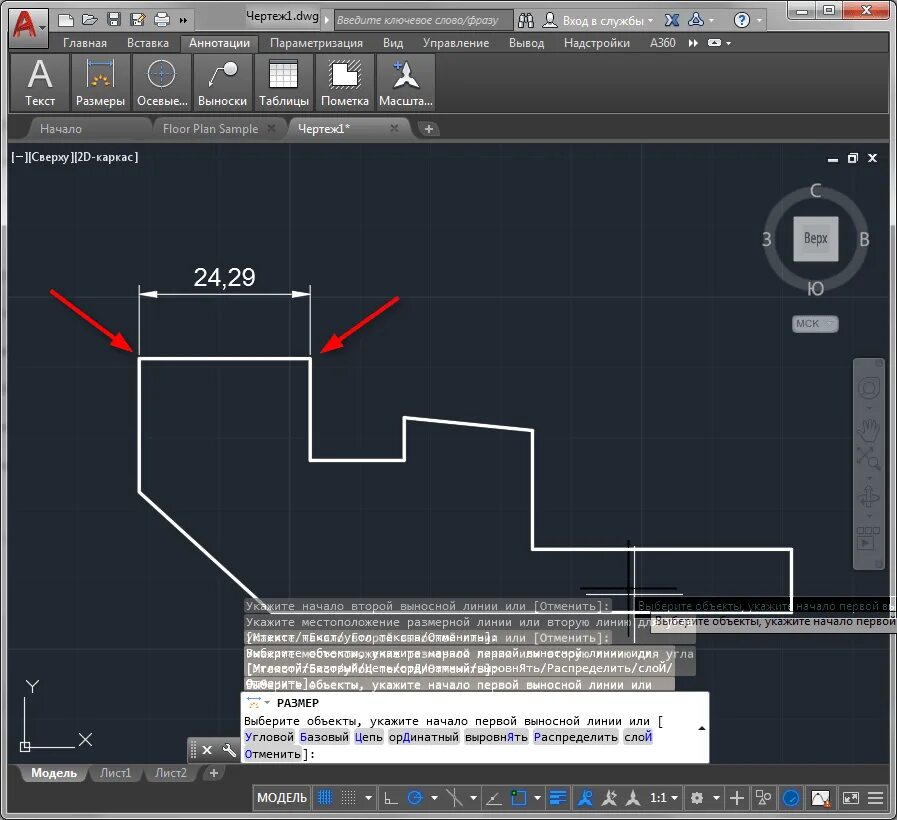Open command line settings wrench icon
Image resolution: width=897 pixels, height=820 pixels.
coord(228,750)
